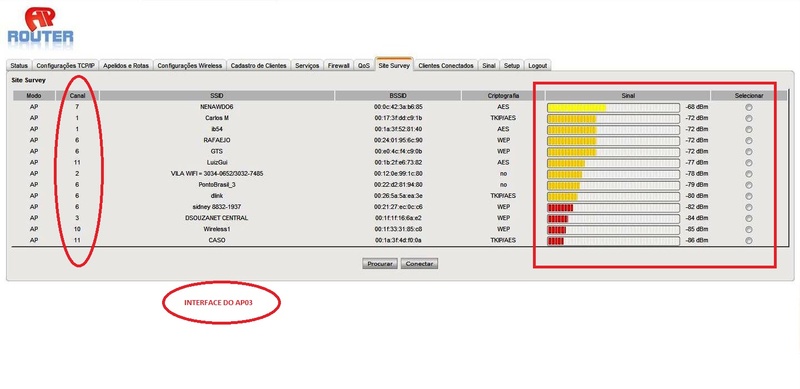Select radio button for Carlos M network

pyautogui.click(x=748, y=118)
